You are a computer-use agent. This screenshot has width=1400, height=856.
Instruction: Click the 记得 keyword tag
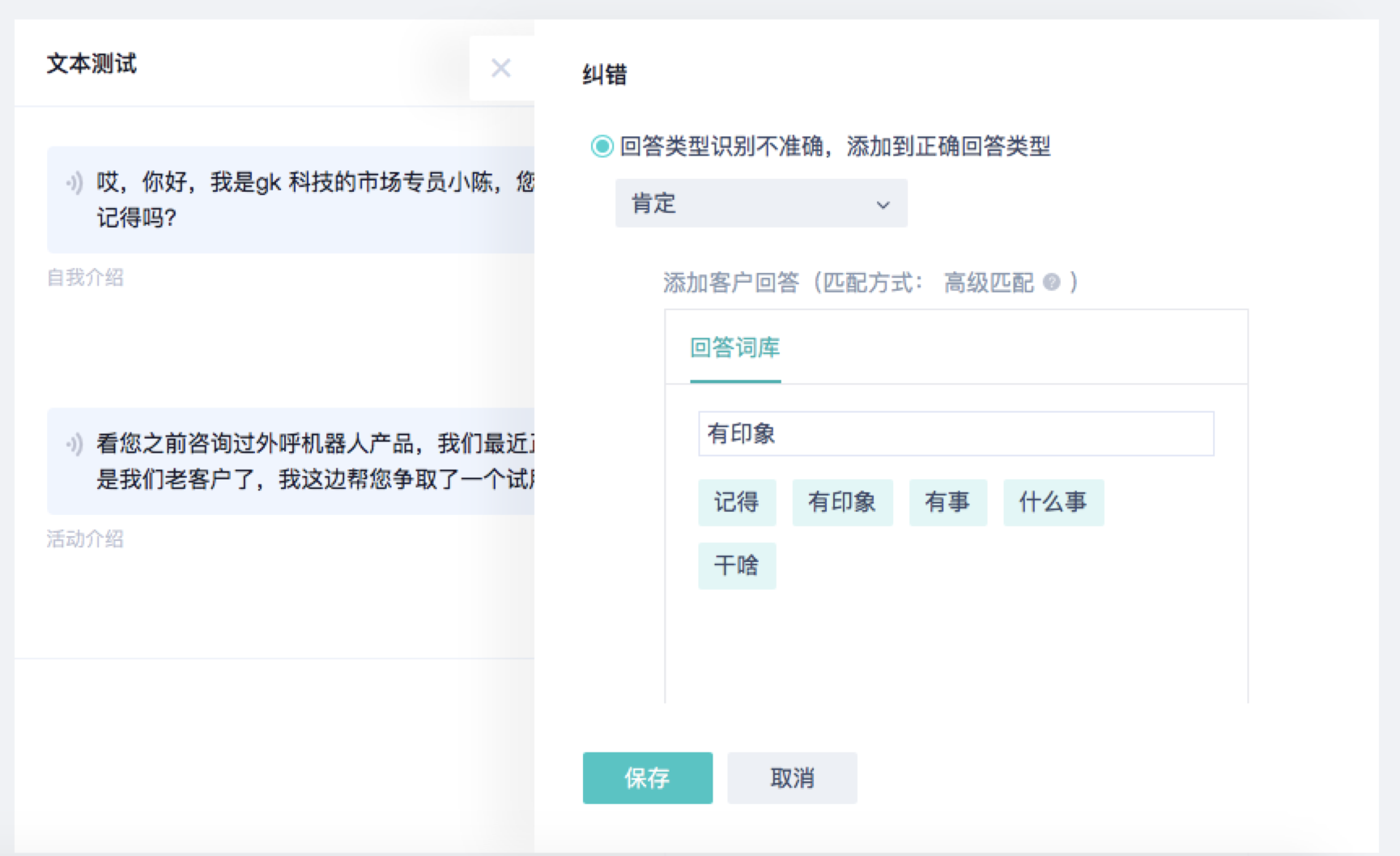[736, 502]
